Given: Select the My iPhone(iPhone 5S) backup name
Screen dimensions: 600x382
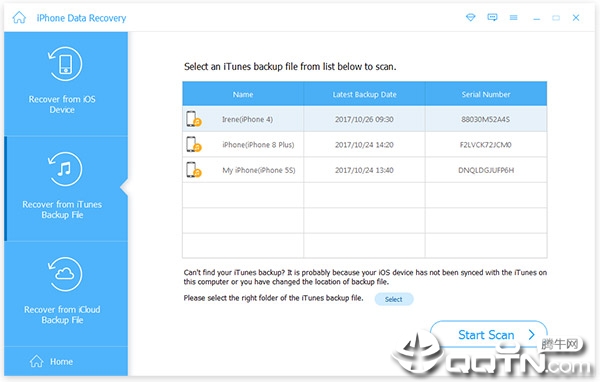Looking at the screenshot, I should 259,170.
